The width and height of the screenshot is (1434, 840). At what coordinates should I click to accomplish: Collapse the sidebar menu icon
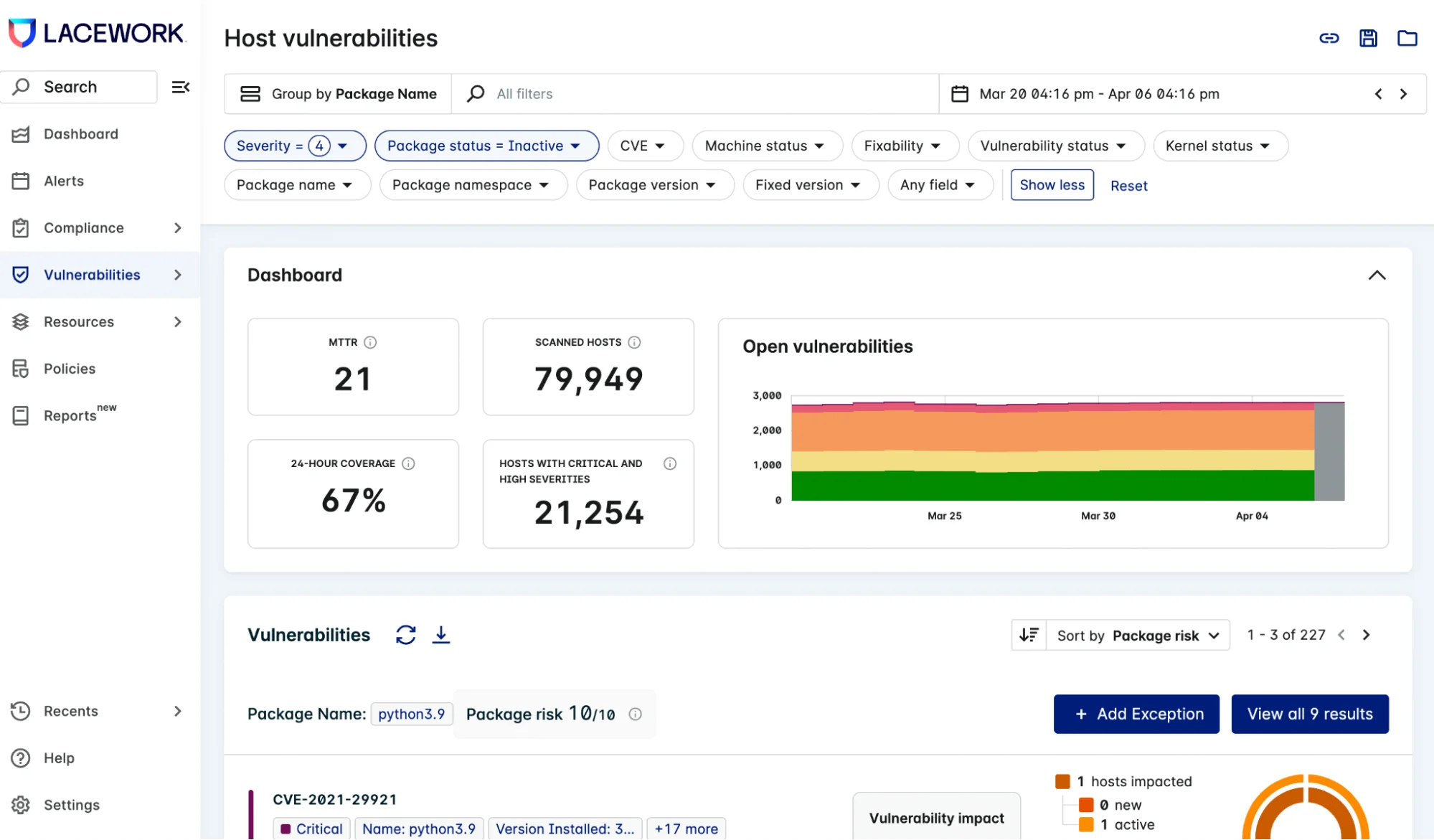click(x=180, y=87)
